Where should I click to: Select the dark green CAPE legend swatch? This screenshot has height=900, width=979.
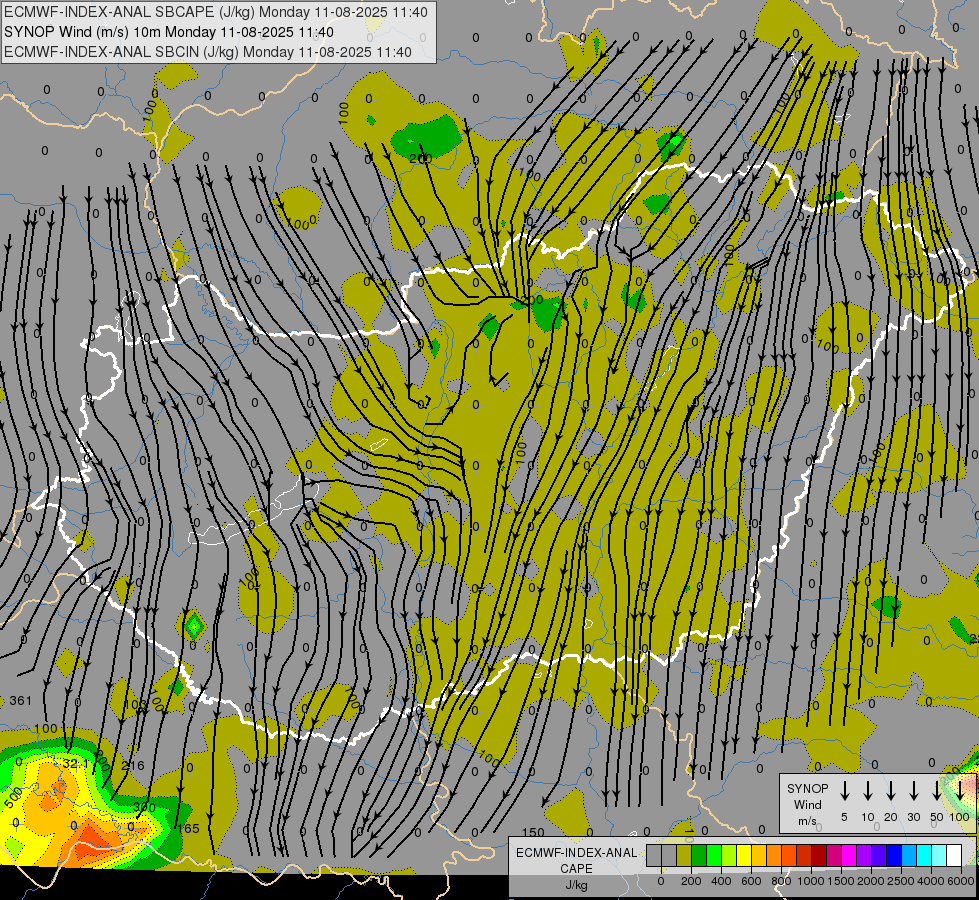coord(699,855)
